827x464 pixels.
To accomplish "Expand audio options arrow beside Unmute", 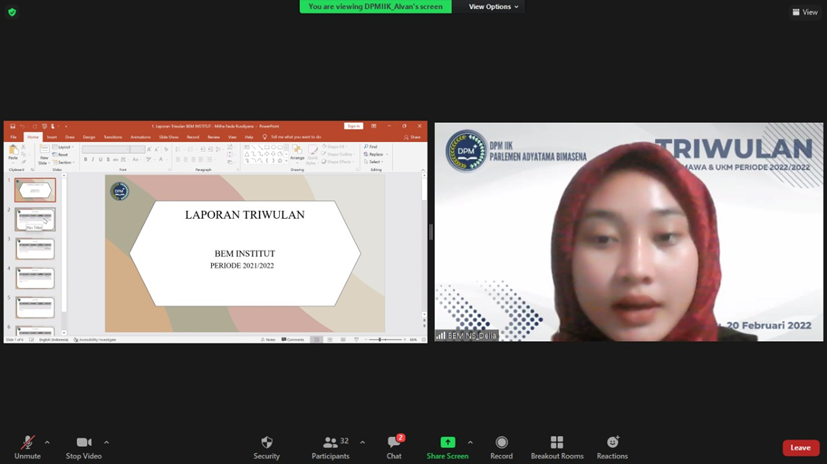I will [47, 442].
